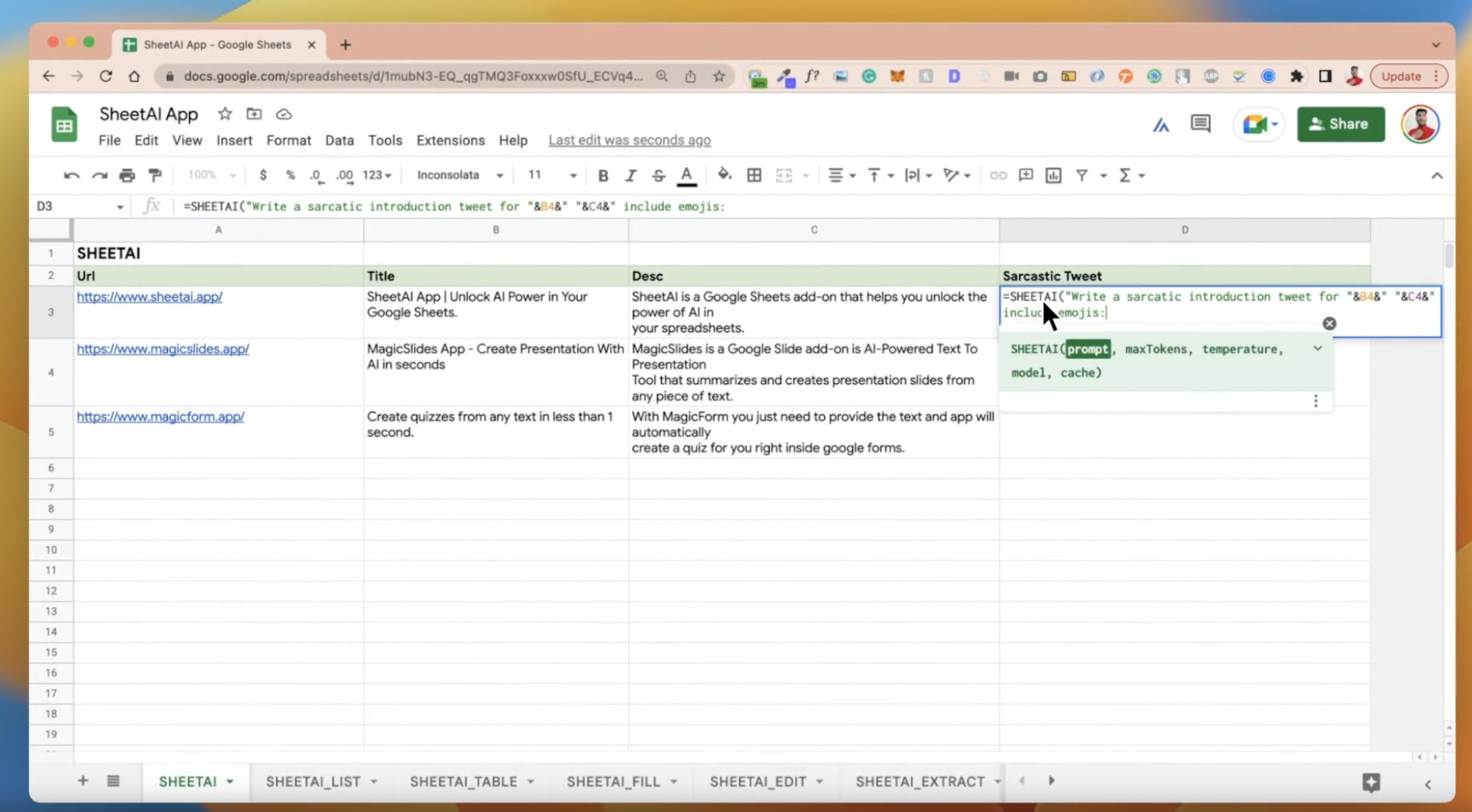Open a new Chrome tab
Screen dimensions: 1472x812
(x=345, y=45)
